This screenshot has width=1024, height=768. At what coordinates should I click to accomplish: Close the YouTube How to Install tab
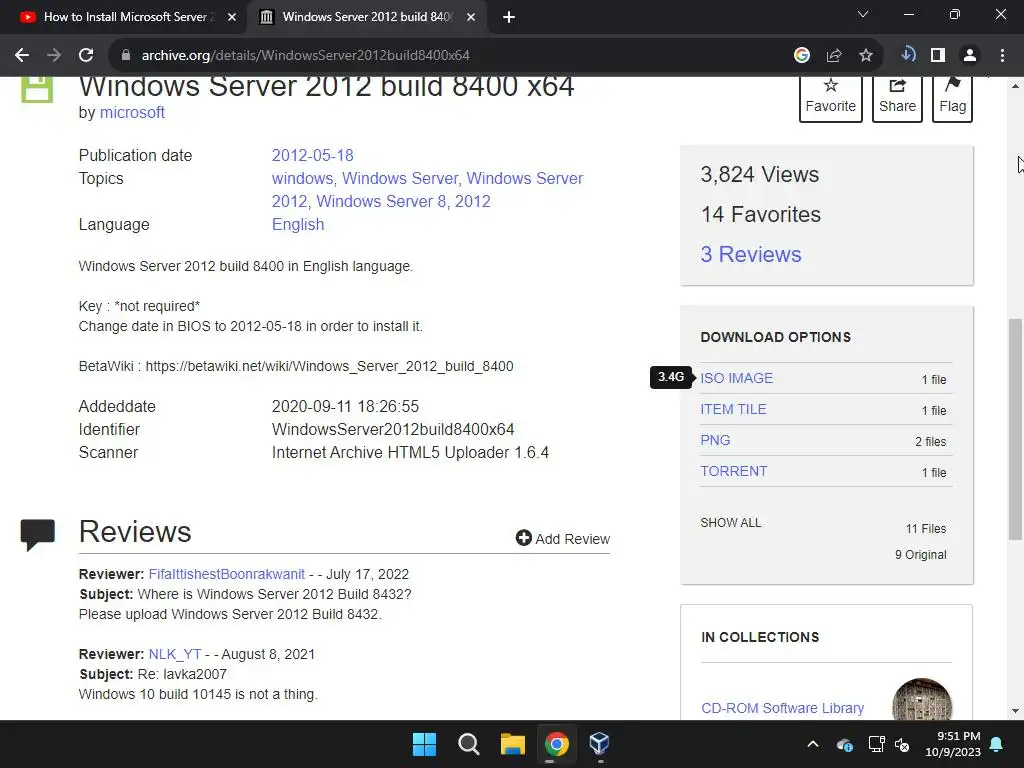(232, 17)
